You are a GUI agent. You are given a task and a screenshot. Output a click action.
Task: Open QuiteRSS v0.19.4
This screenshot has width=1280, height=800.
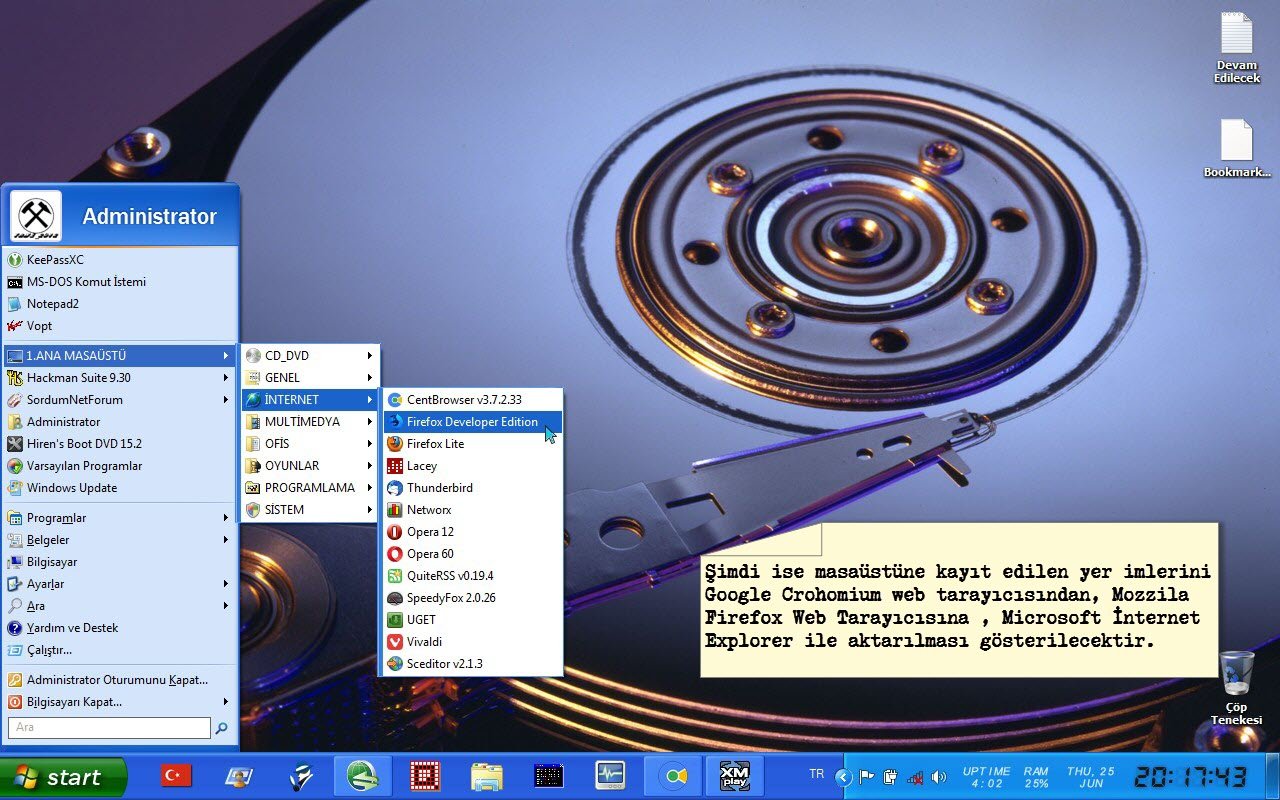tap(473, 576)
